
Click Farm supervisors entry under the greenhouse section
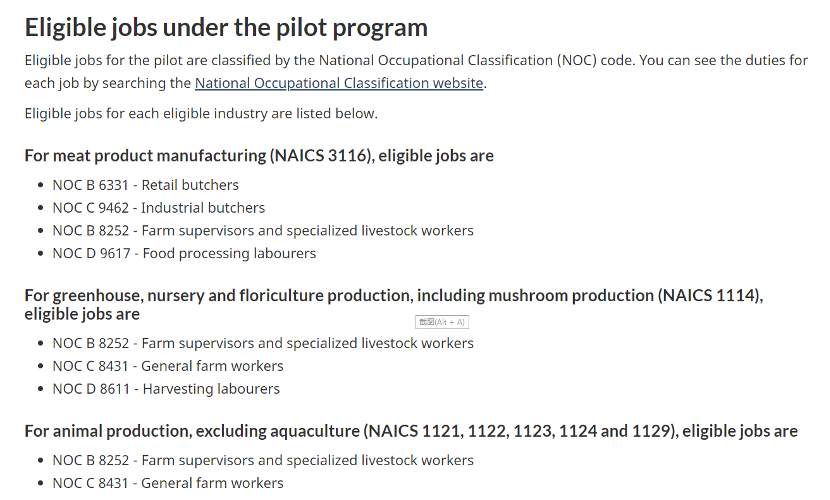pos(263,343)
